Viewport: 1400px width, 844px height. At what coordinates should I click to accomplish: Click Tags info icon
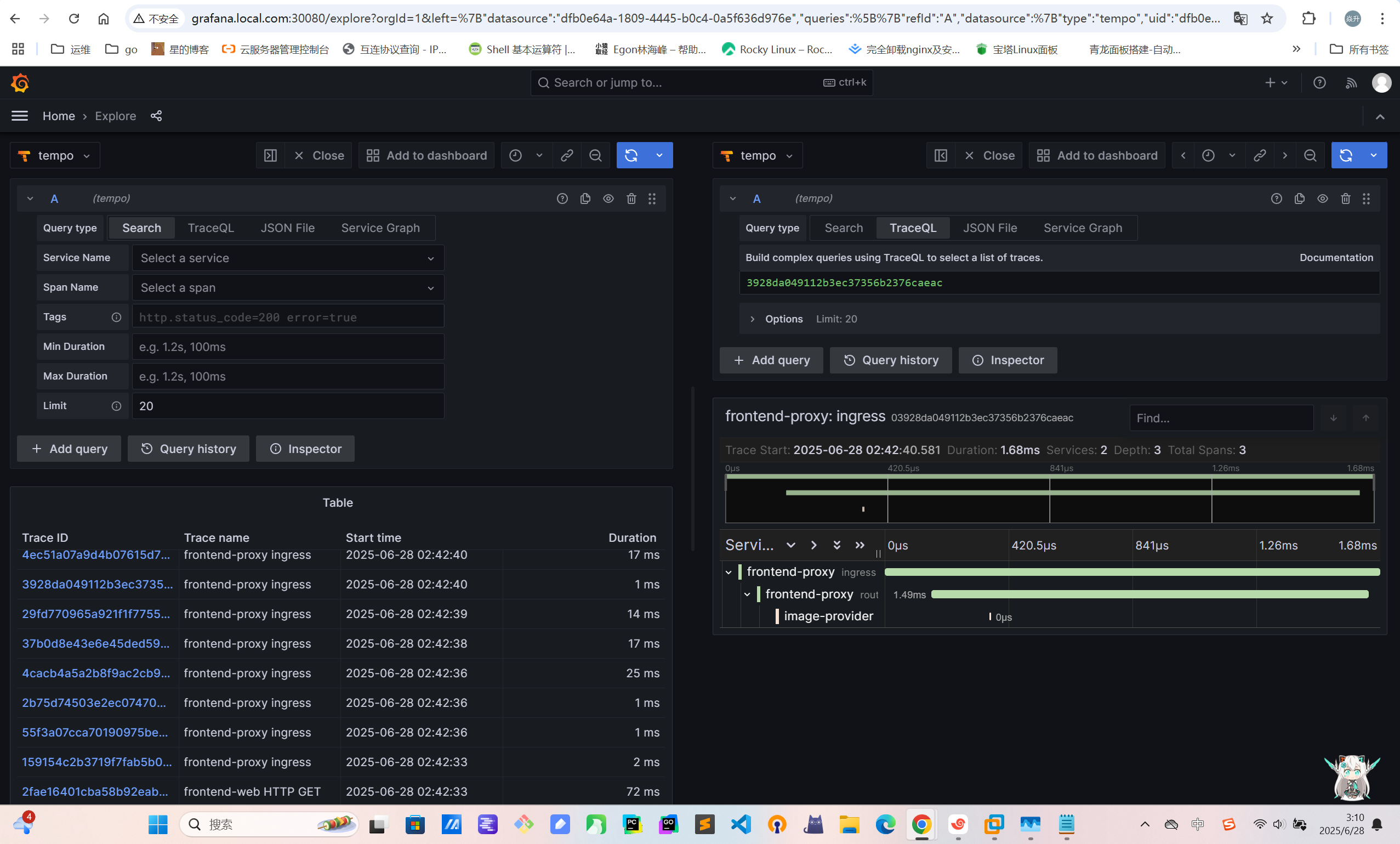(116, 317)
